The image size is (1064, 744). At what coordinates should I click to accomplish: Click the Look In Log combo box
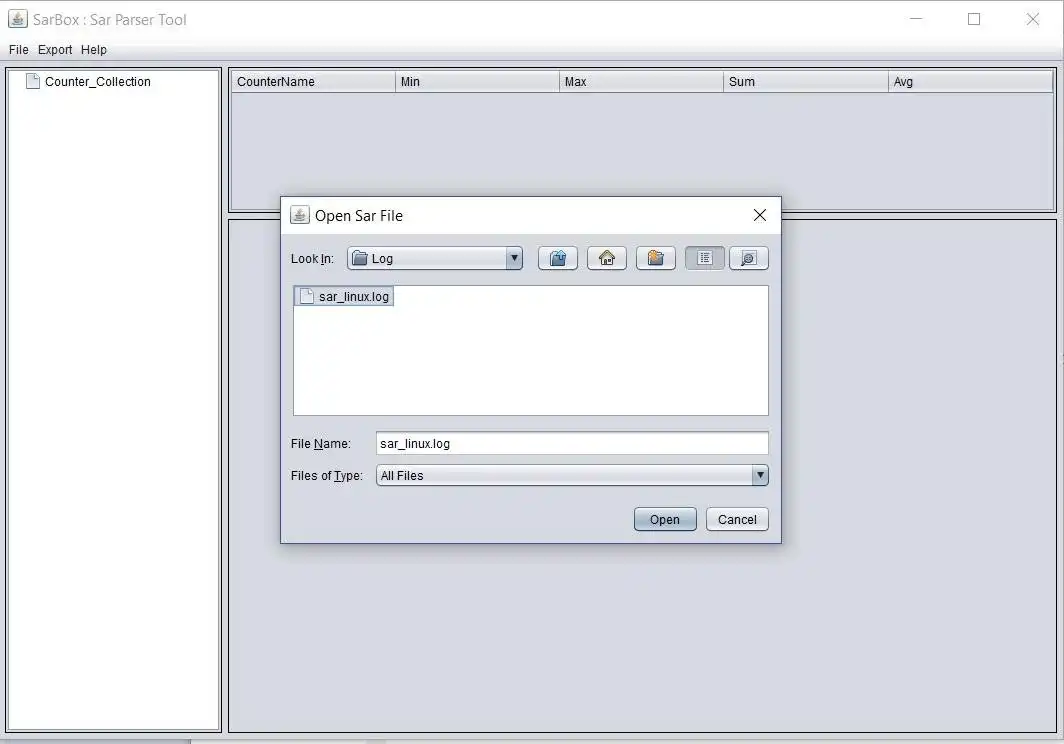pos(435,258)
